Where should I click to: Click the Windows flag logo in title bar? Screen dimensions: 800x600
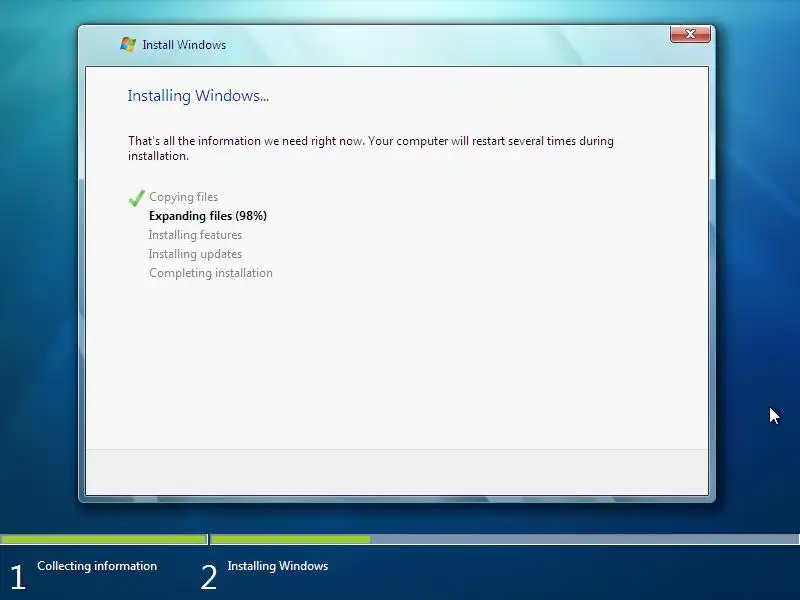[128, 44]
